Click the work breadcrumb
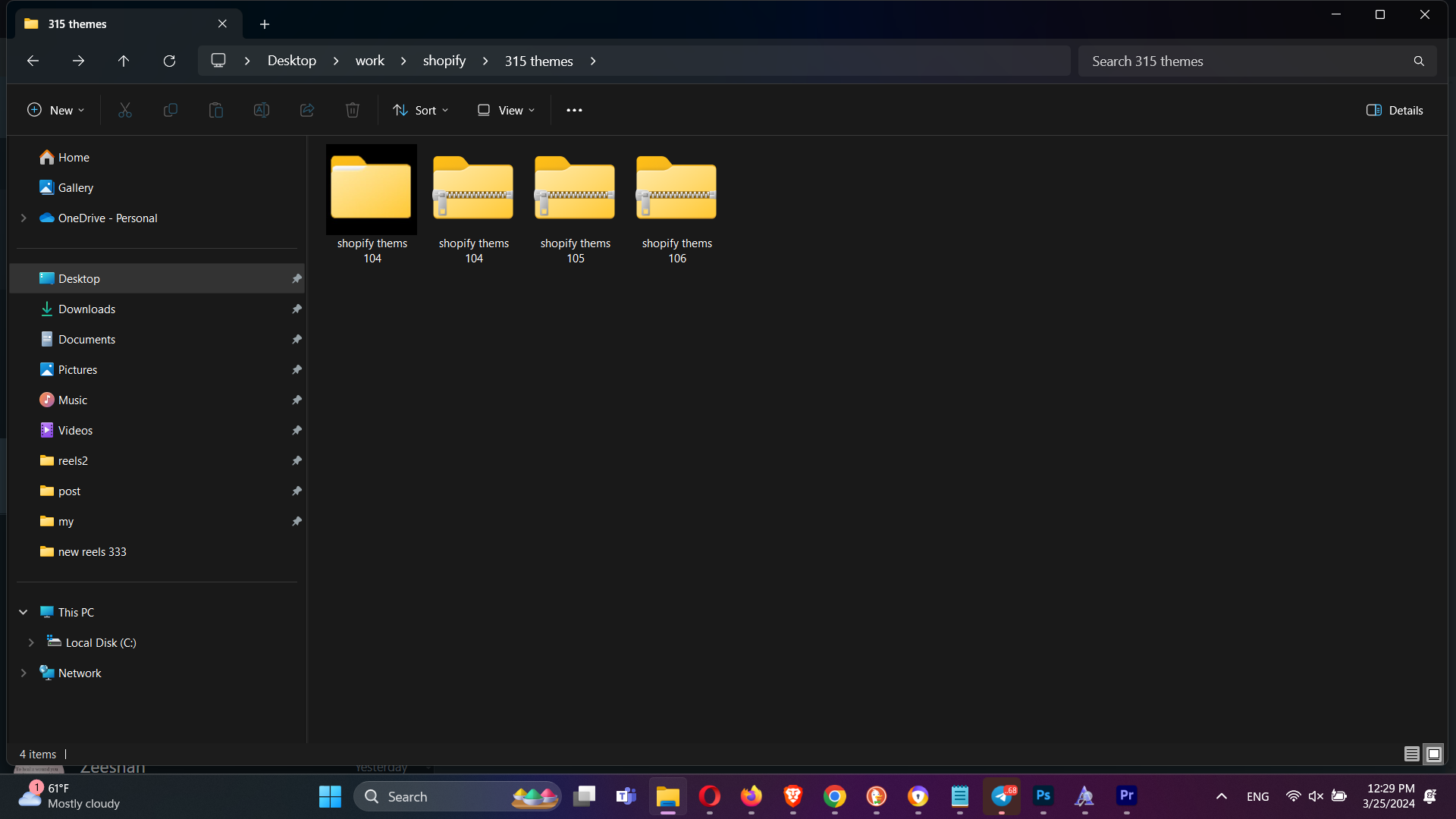Viewport: 1456px width, 819px height. pos(370,61)
